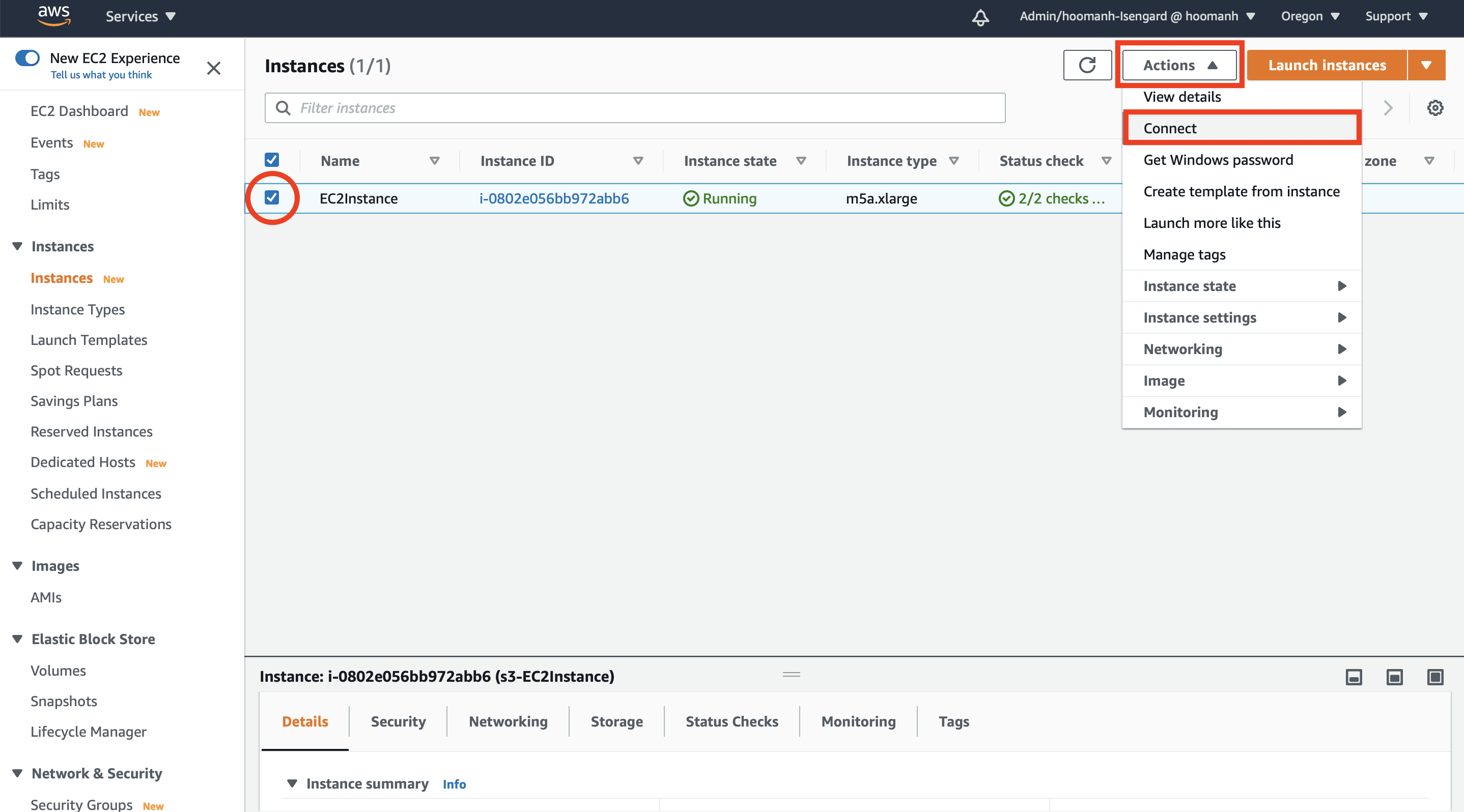Screen dimensions: 1464x812
Task: Open Launch Templates in sidebar
Action: click(x=89, y=340)
